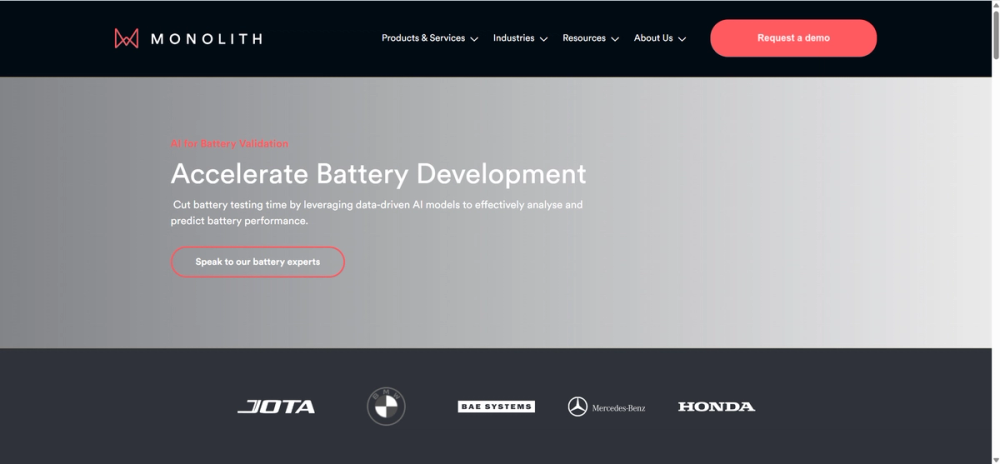Click the Mercedes-Benz star logo

pos(578,407)
